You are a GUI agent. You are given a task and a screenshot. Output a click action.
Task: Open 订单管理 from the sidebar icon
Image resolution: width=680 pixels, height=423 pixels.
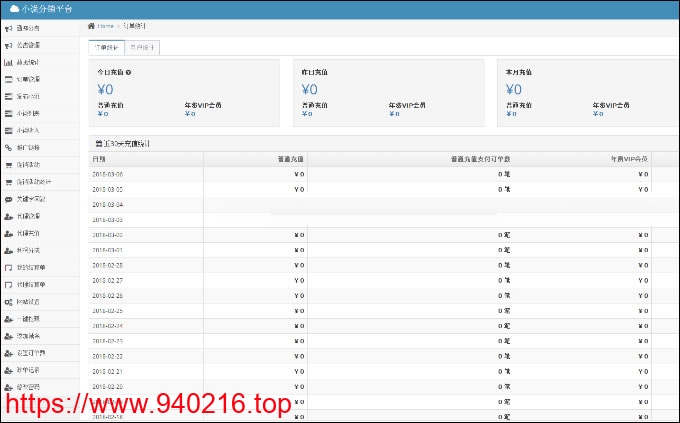click(x=8, y=79)
